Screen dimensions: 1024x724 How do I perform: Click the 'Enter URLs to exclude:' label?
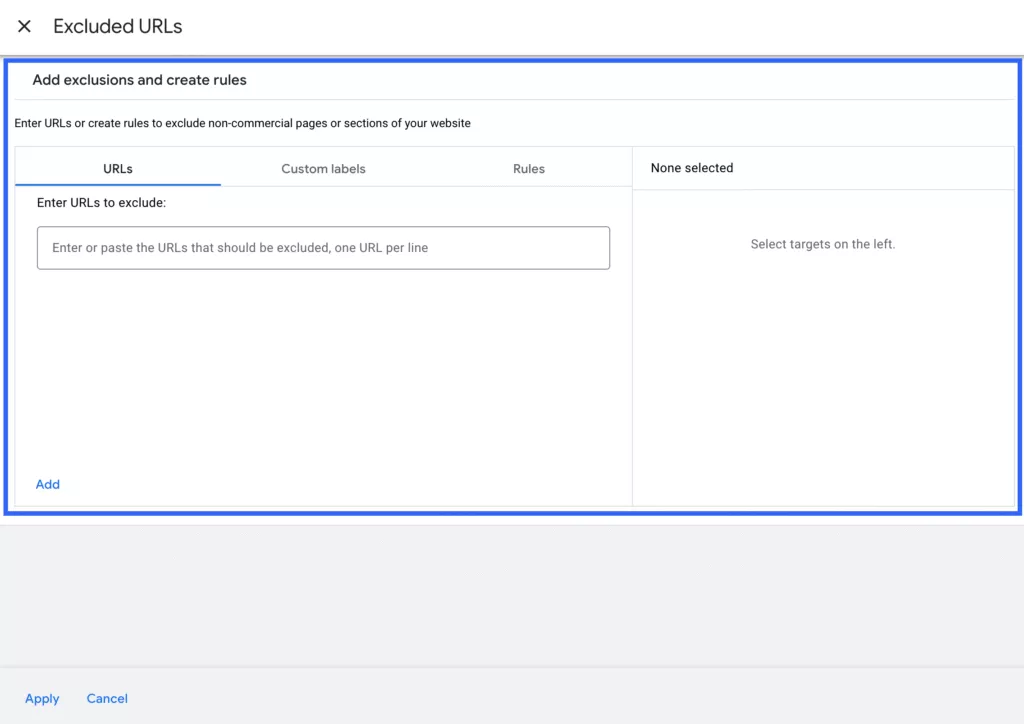[101, 202]
